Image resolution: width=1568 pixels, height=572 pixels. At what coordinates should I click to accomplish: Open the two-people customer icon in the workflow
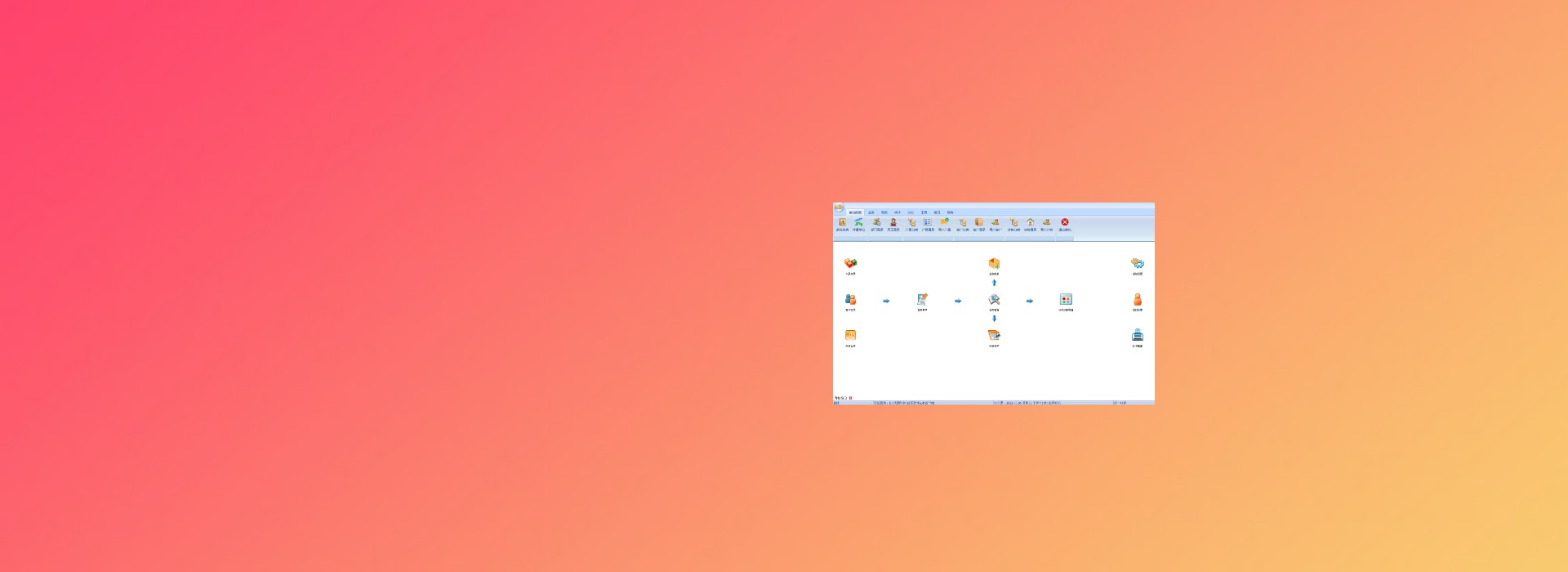coord(850,302)
